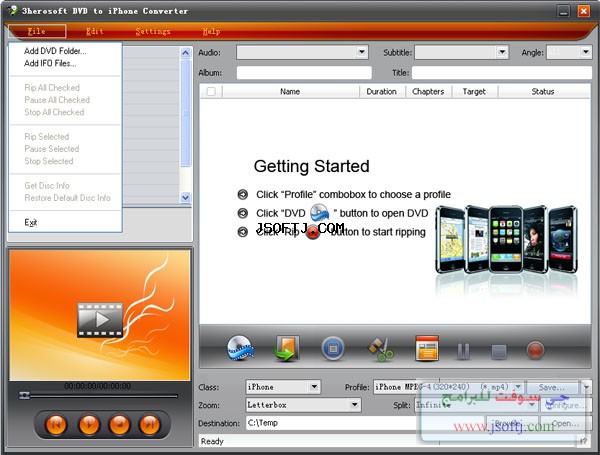
Task: Click the stop ripping square icon
Action: (x=499, y=351)
